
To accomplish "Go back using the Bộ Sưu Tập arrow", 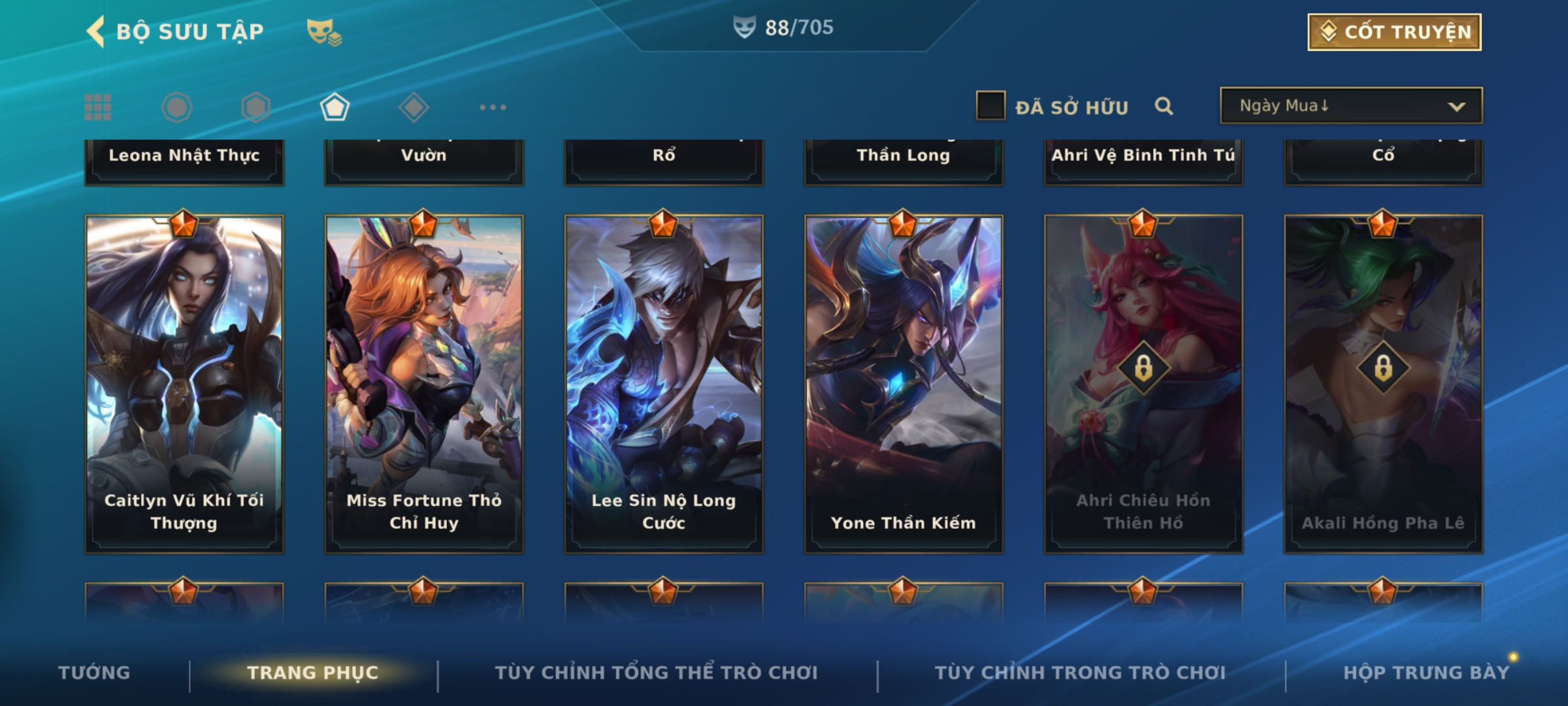I will [95, 31].
